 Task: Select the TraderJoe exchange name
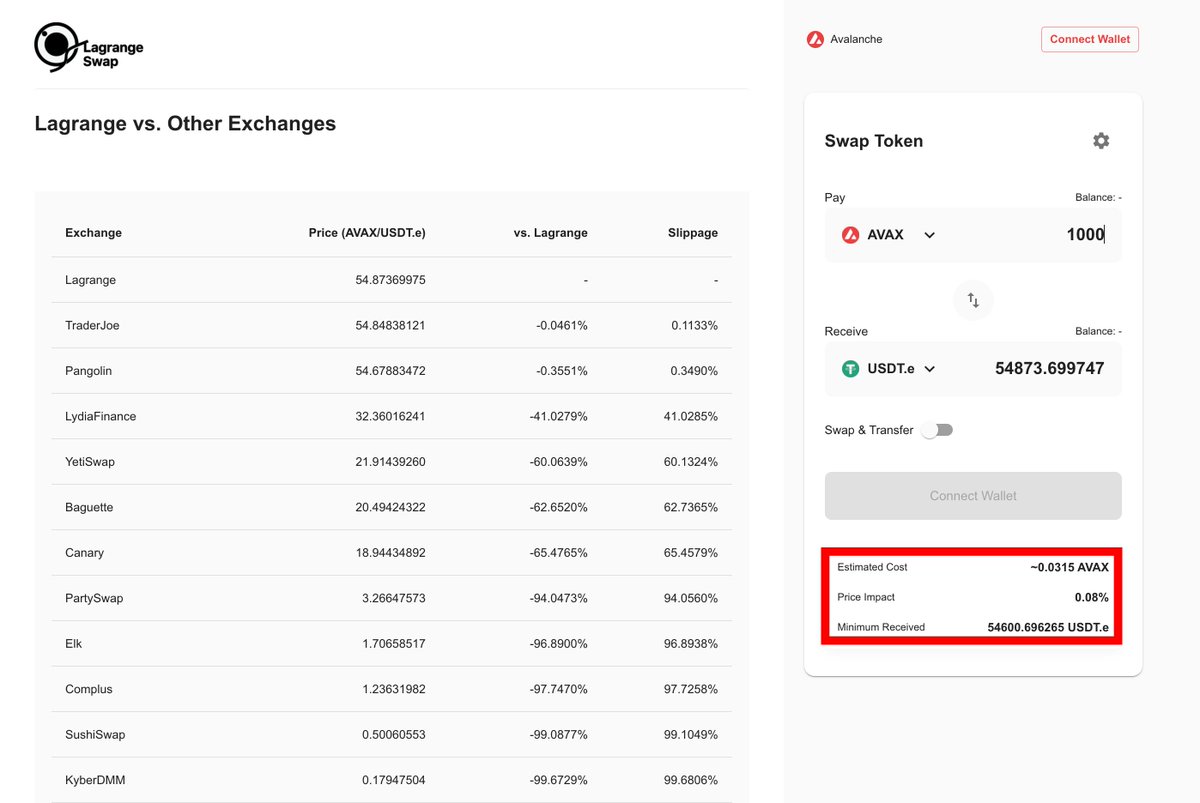[92, 326]
